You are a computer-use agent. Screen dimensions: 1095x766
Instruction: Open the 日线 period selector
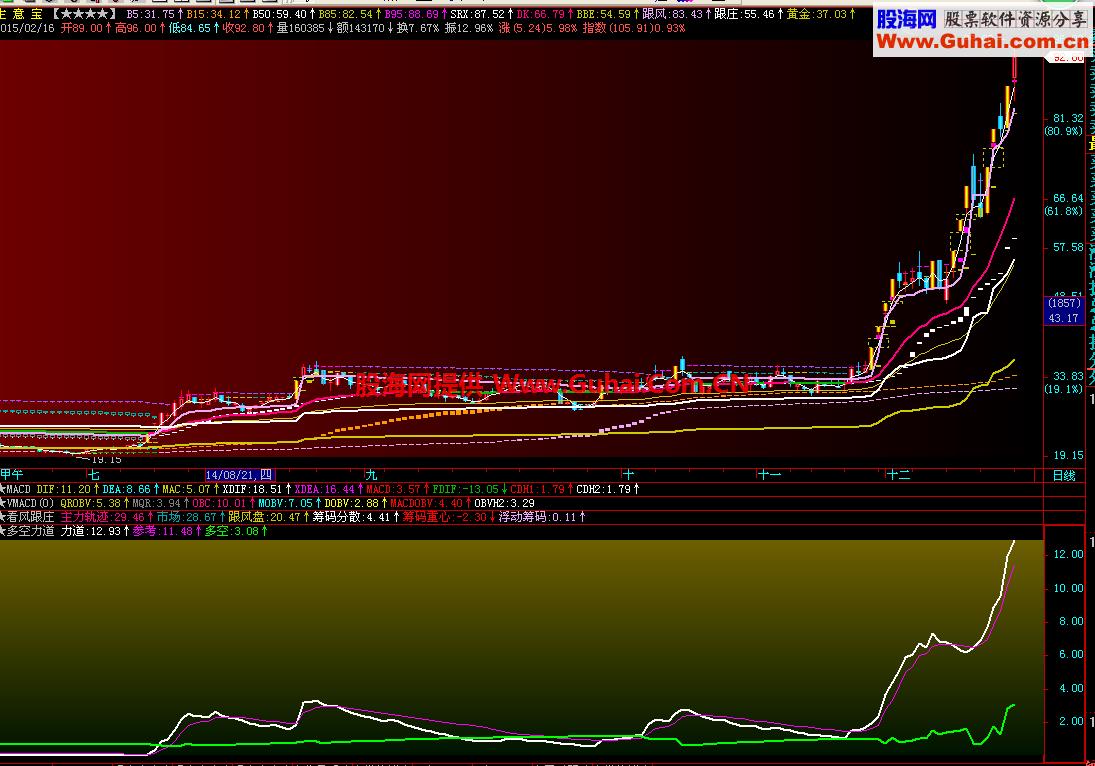pyautogui.click(x=1063, y=475)
